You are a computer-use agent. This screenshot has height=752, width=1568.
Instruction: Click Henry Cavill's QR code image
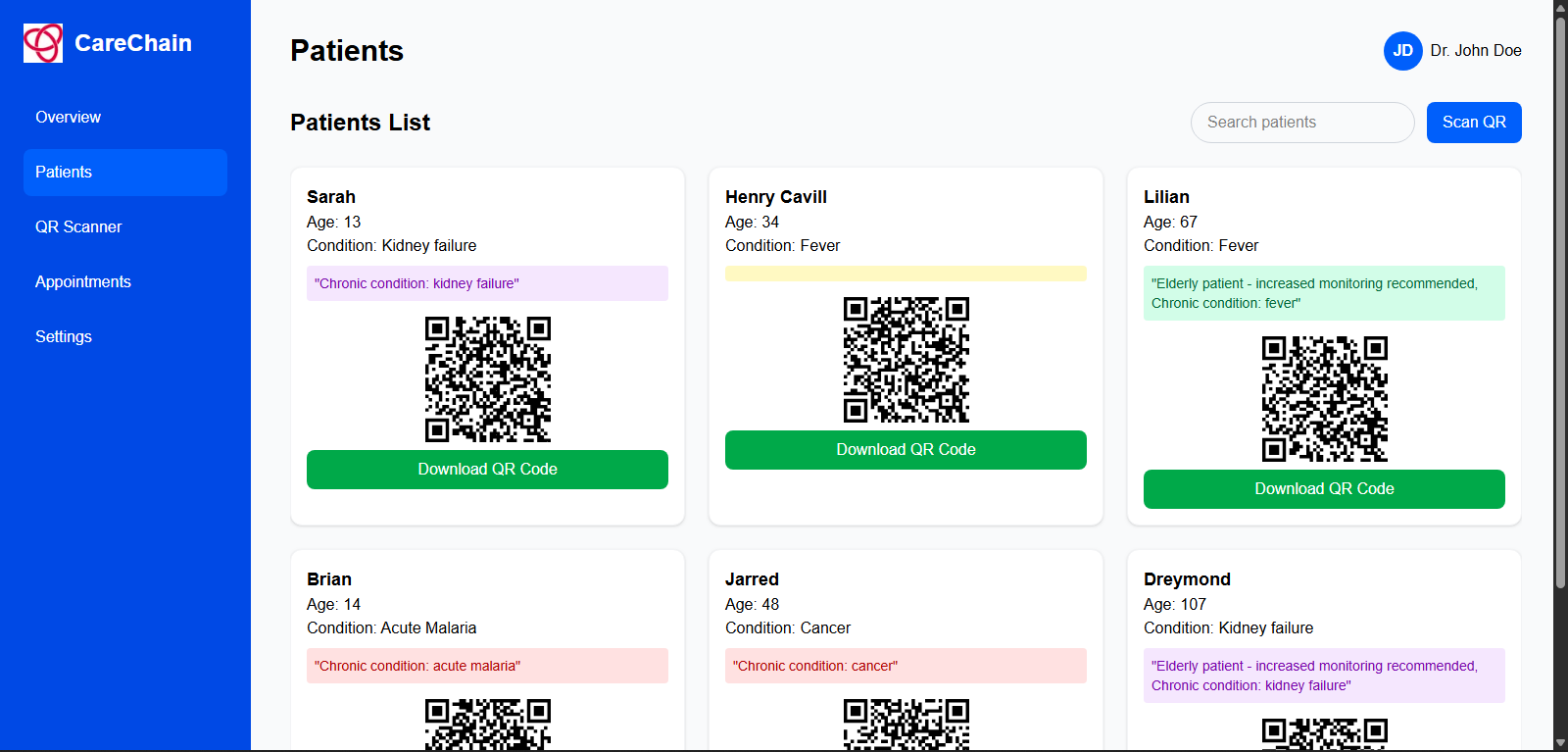(906, 360)
